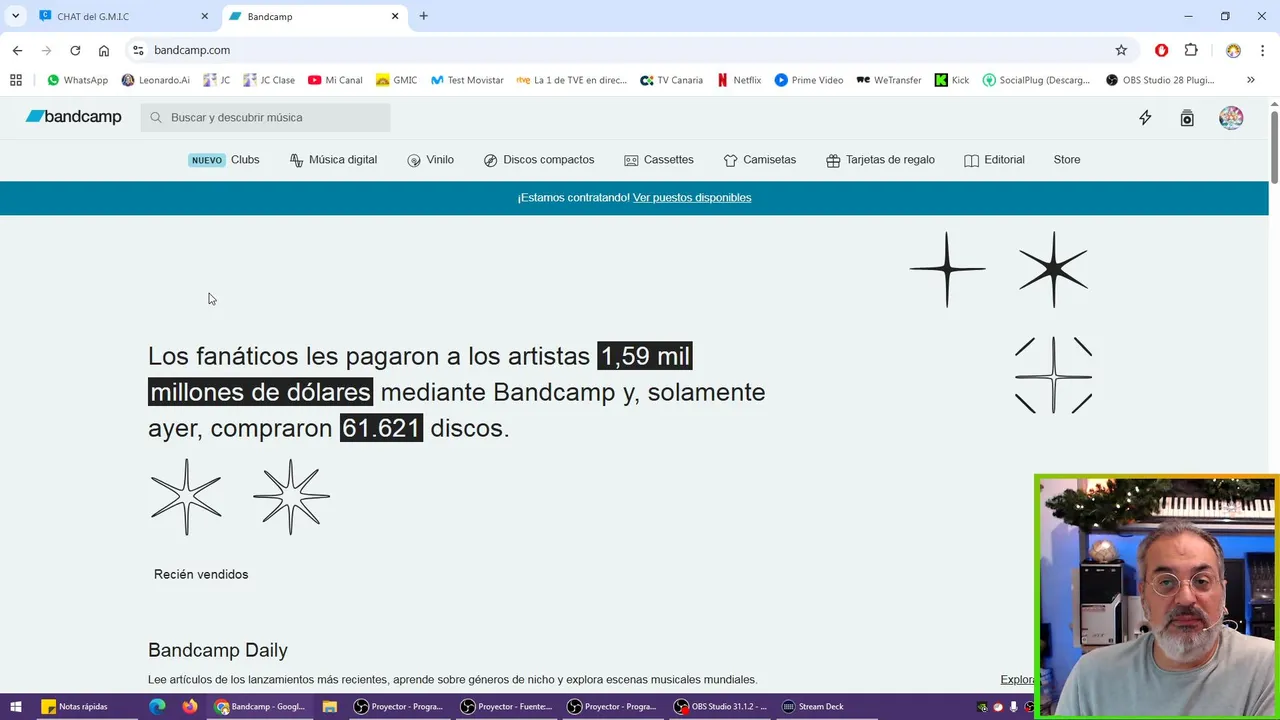Click the bandcamp.com address bar
Screen dimensions: 1280x720
(x=630, y=50)
